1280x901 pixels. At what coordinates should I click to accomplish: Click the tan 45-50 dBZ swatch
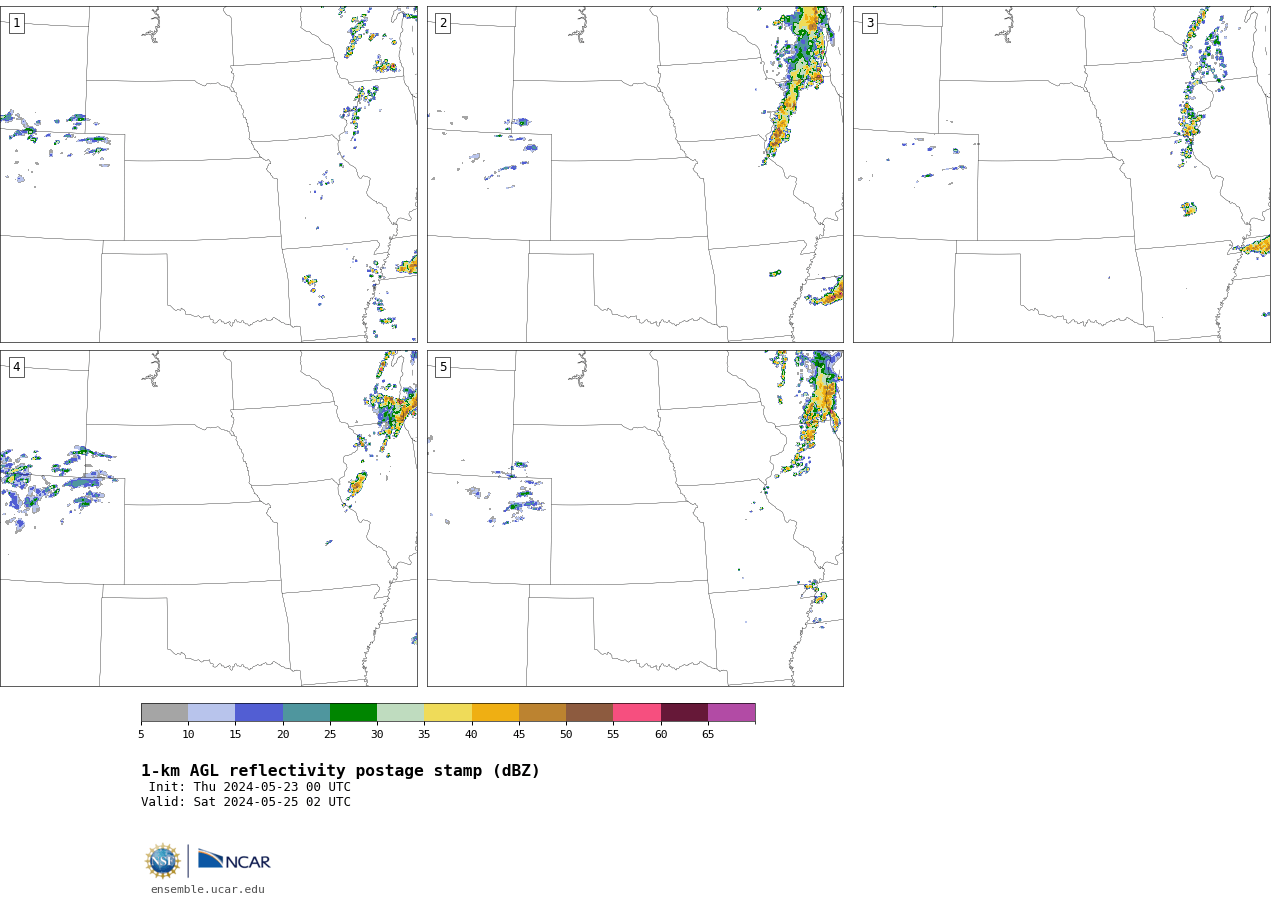point(542,713)
